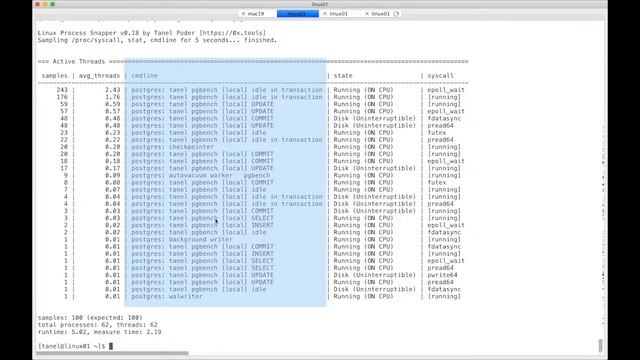Click the red close window button
640x360 pixels.
[x=38, y=4]
